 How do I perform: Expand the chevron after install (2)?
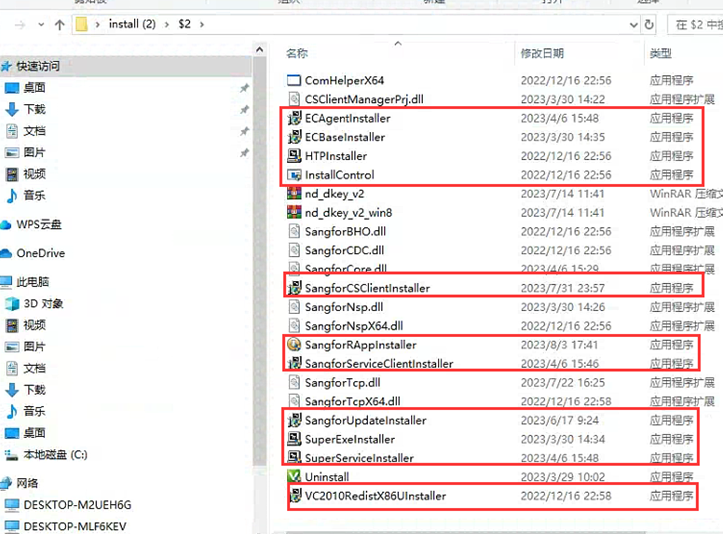(x=166, y=24)
